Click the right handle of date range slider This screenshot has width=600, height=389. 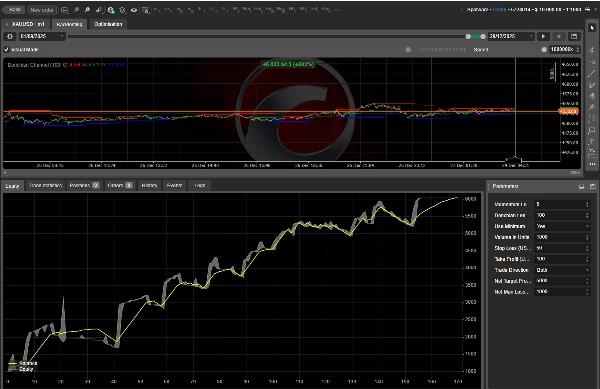pyautogui.click(x=483, y=36)
